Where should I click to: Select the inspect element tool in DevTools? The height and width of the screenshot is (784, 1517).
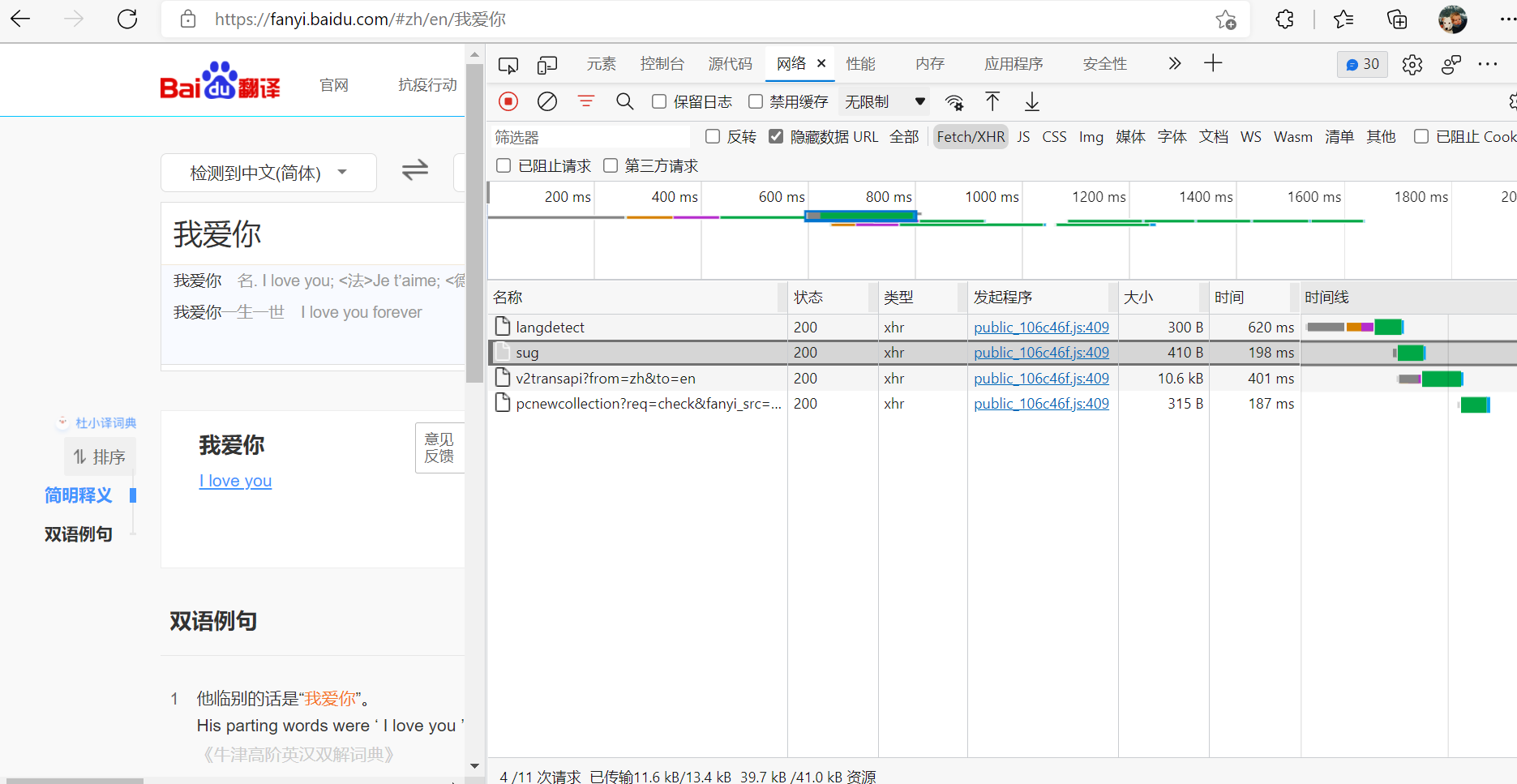click(508, 64)
